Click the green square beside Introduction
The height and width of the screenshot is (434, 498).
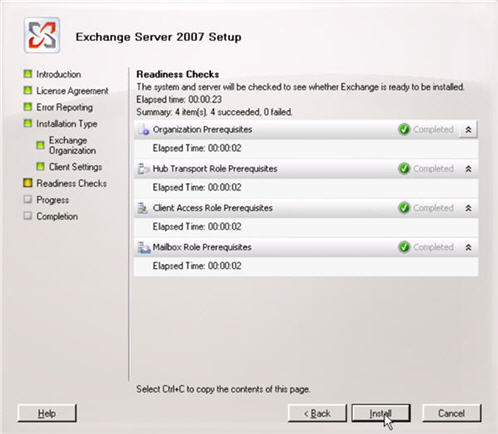click(x=28, y=74)
